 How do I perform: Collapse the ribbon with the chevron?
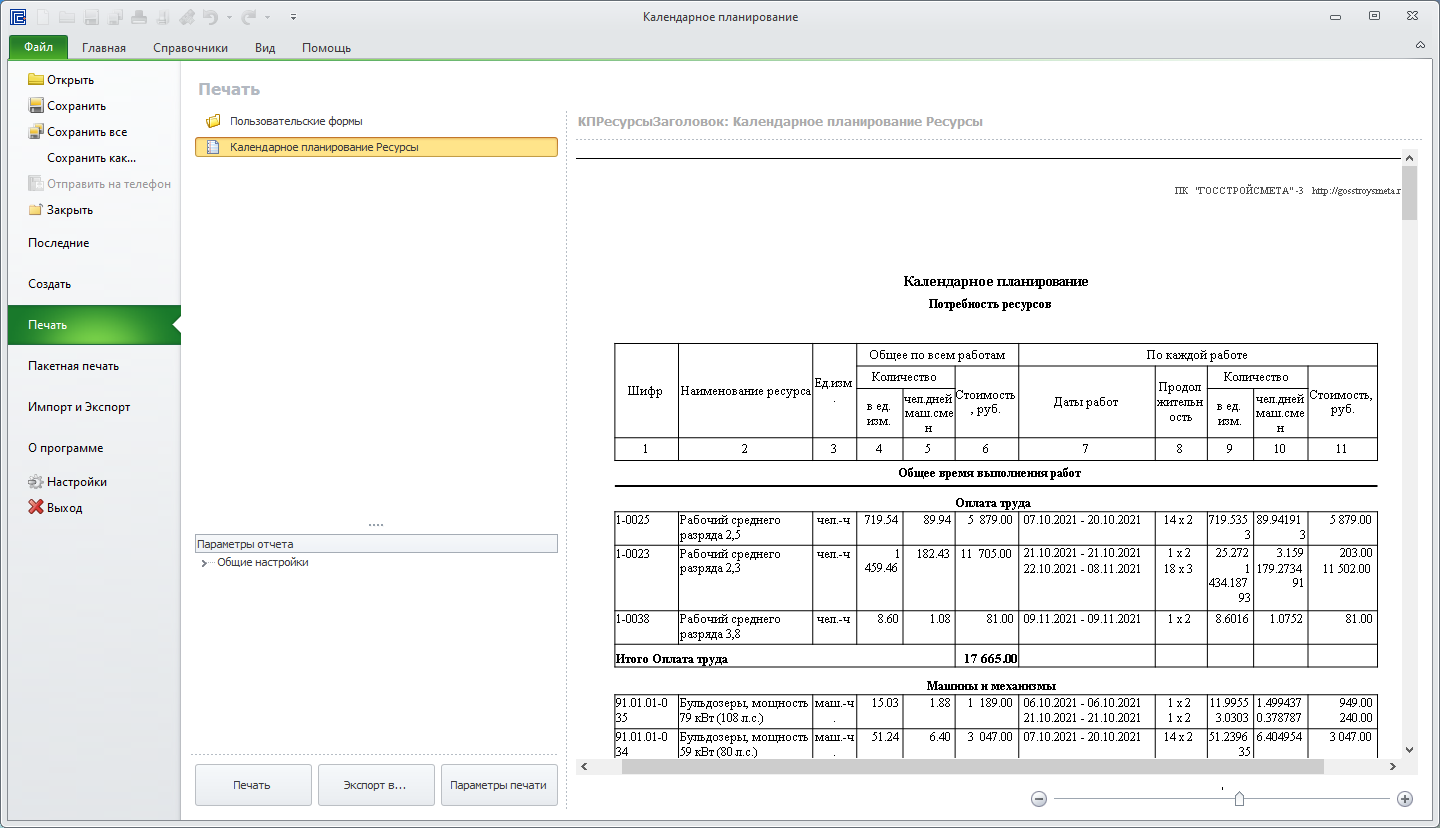point(1420,45)
